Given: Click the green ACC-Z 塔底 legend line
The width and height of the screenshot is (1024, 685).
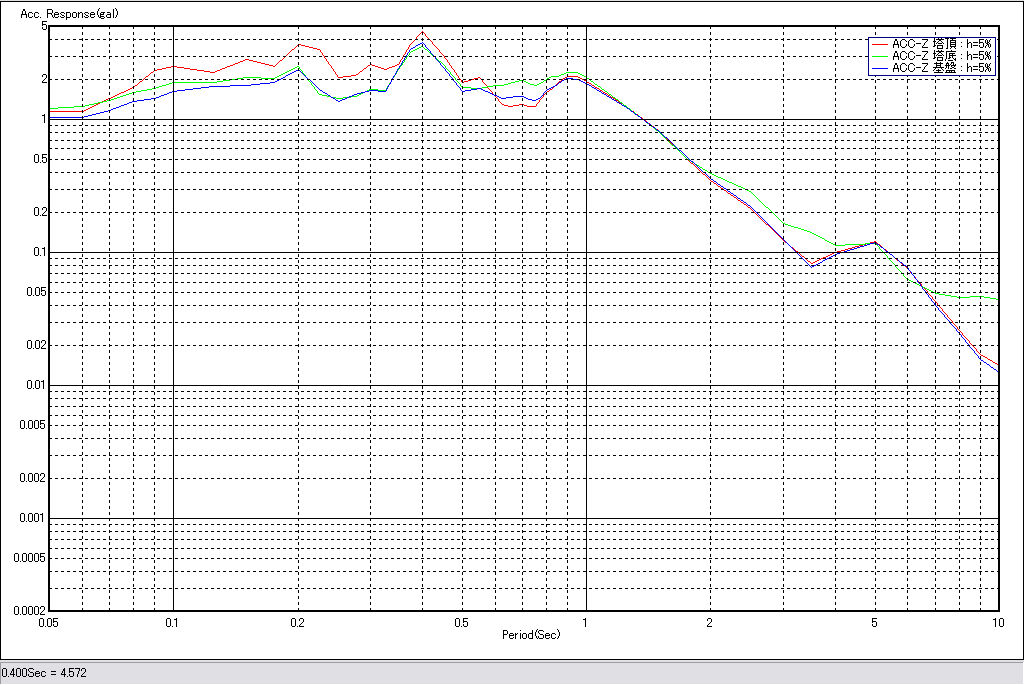Looking at the screenshot, I should (879, 56).
